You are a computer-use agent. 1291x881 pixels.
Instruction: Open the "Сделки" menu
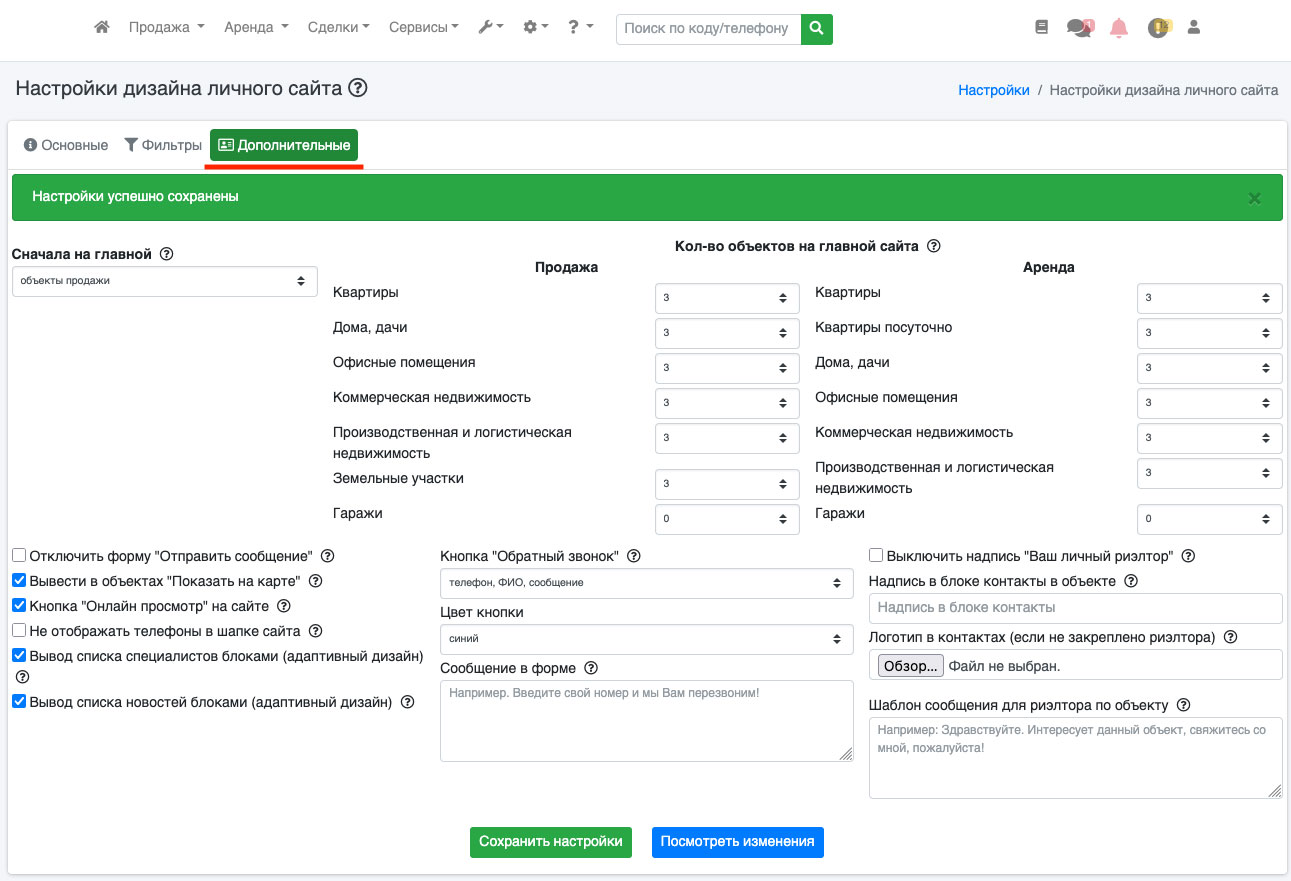click(339, 28)
